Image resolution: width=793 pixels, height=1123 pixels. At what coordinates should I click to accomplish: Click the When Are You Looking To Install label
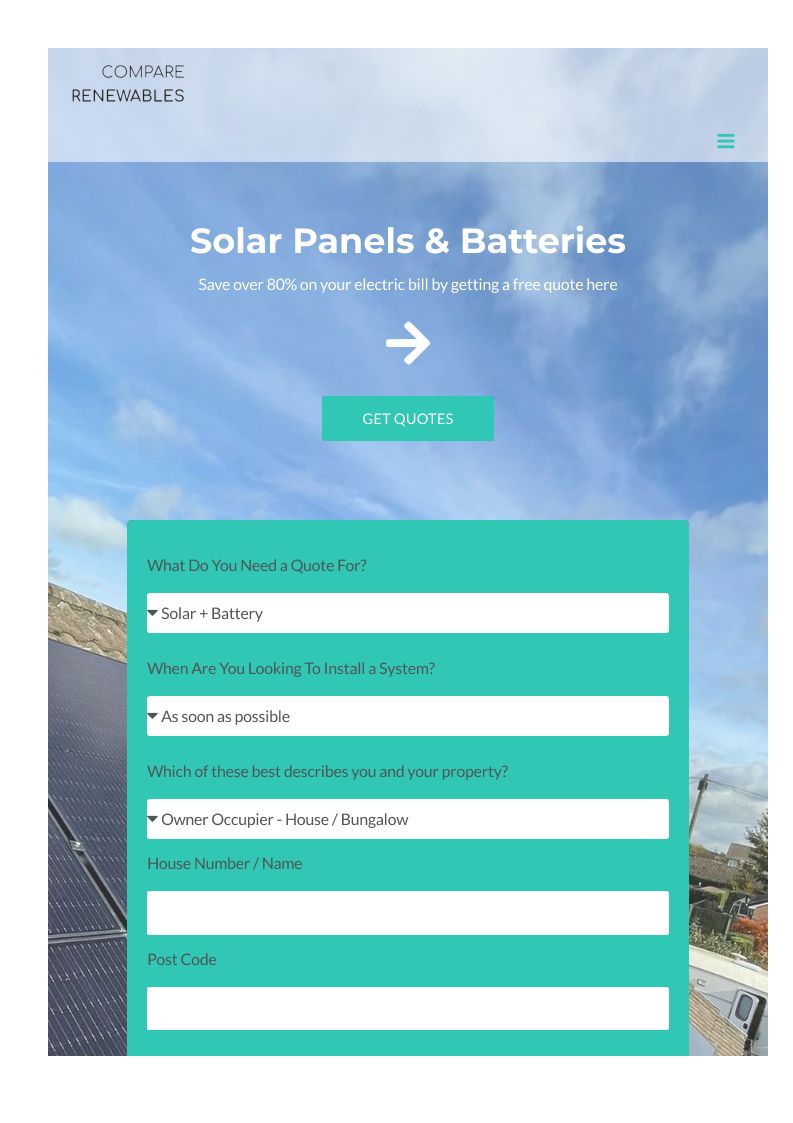pyautogui.click(x=291, y=668)
